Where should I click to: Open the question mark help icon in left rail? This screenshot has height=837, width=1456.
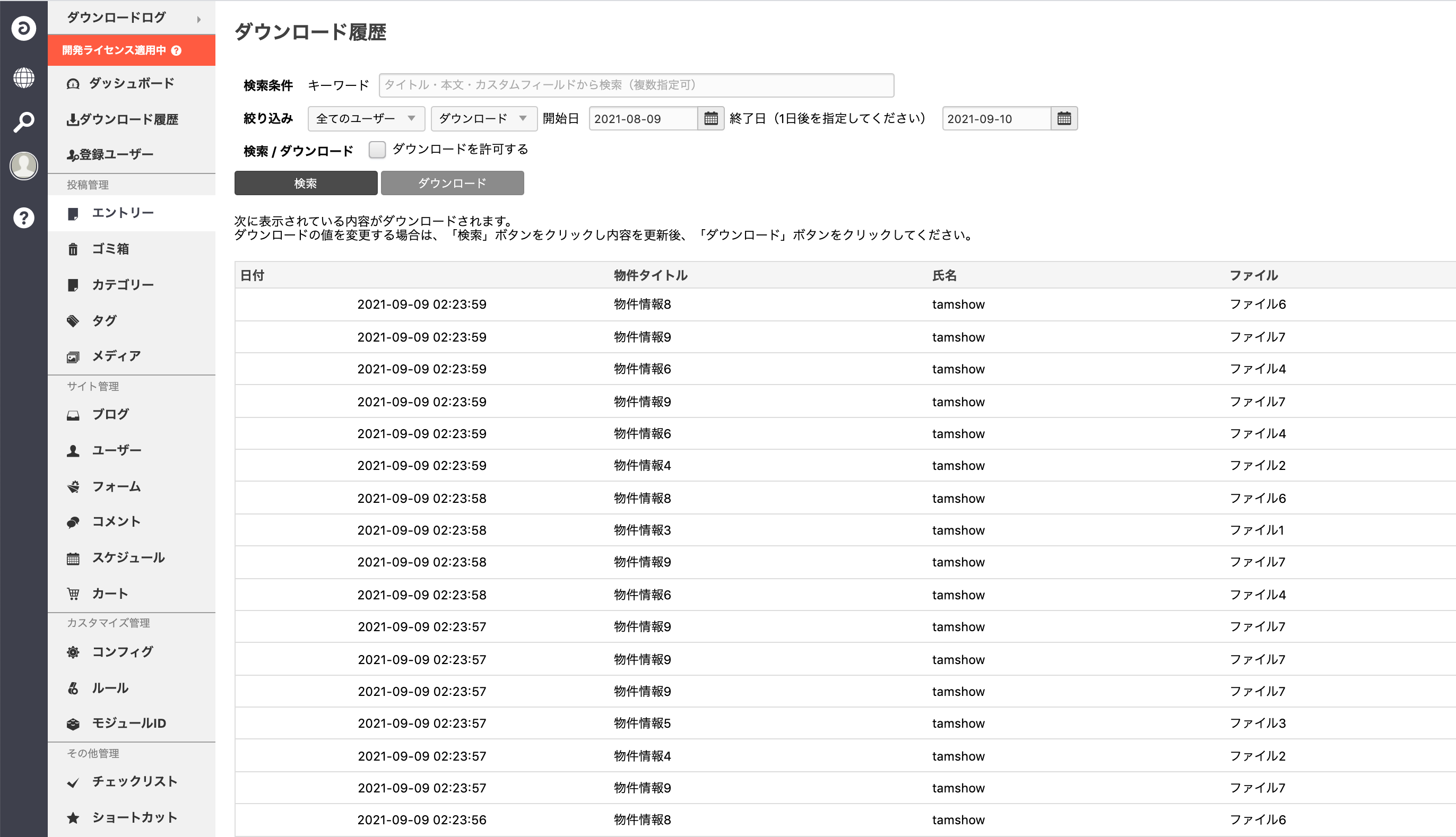[23, 218]
